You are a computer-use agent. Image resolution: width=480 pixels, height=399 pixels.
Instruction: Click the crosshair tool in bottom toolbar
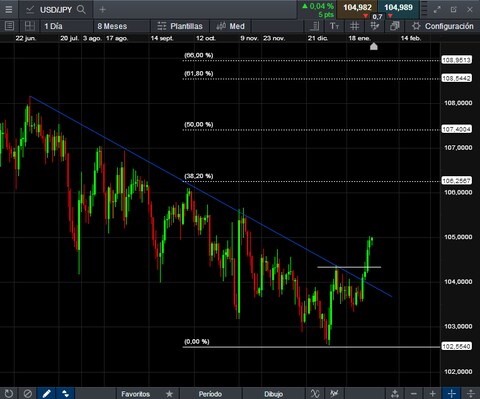pos(452,394)
